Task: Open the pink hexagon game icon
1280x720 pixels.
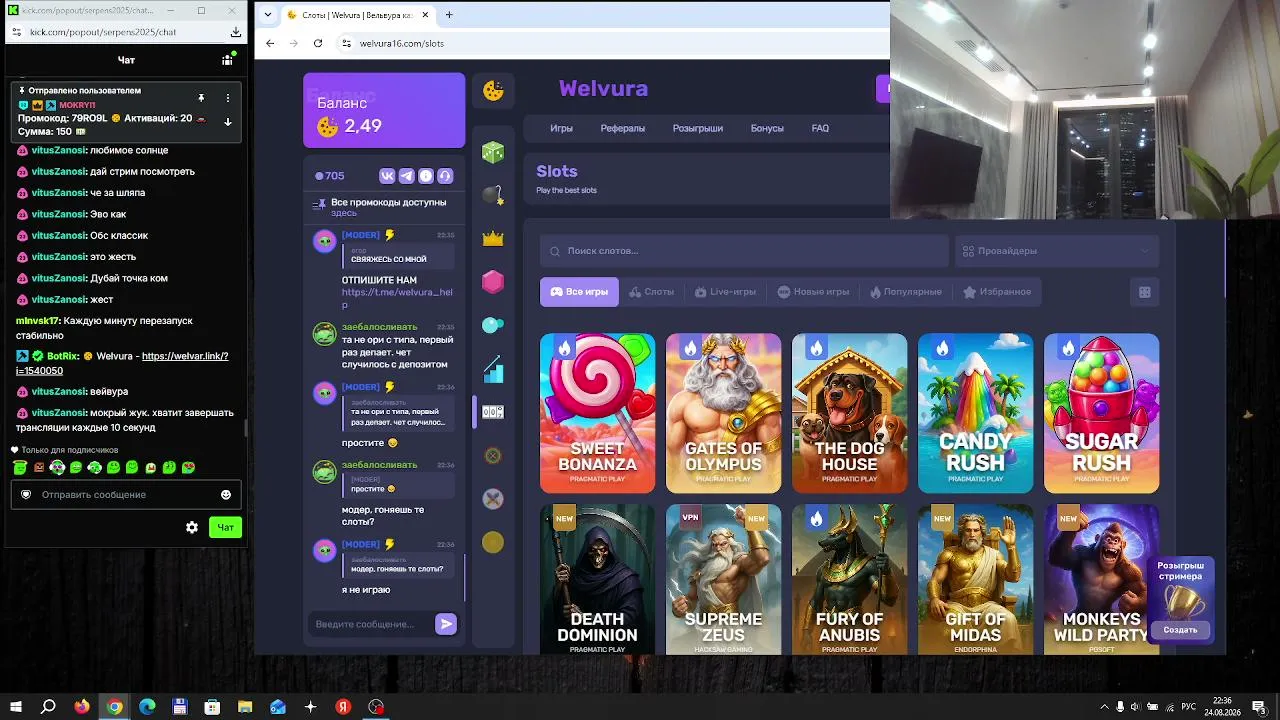Action: point(493,282)
